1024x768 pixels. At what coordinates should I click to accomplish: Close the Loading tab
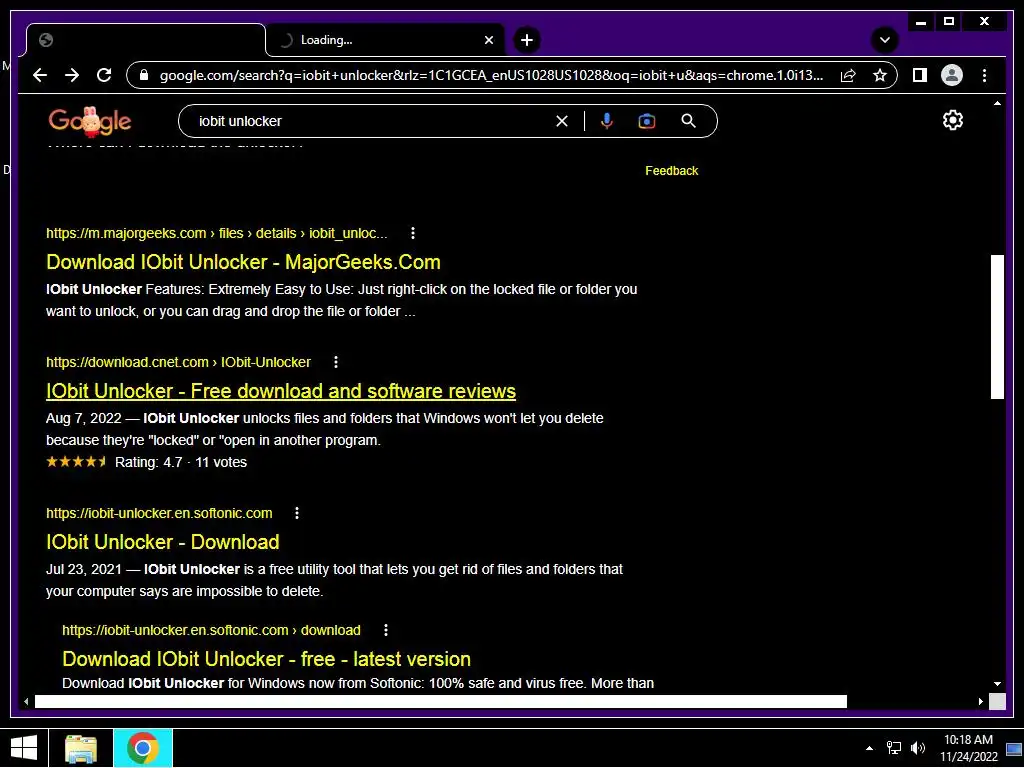[488, 40]
